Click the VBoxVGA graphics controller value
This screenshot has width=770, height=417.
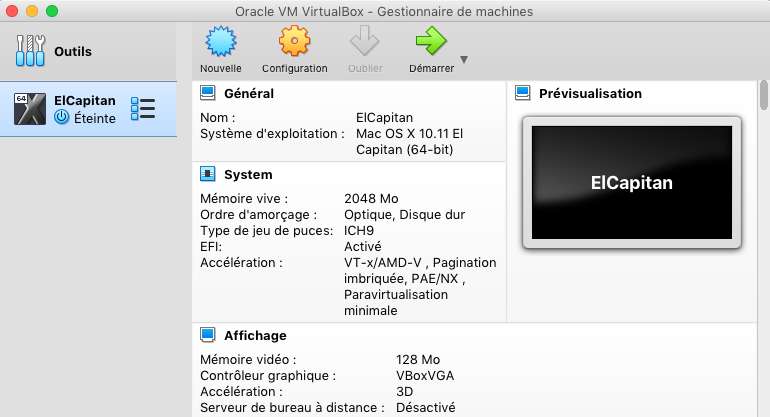click(425, 376)
